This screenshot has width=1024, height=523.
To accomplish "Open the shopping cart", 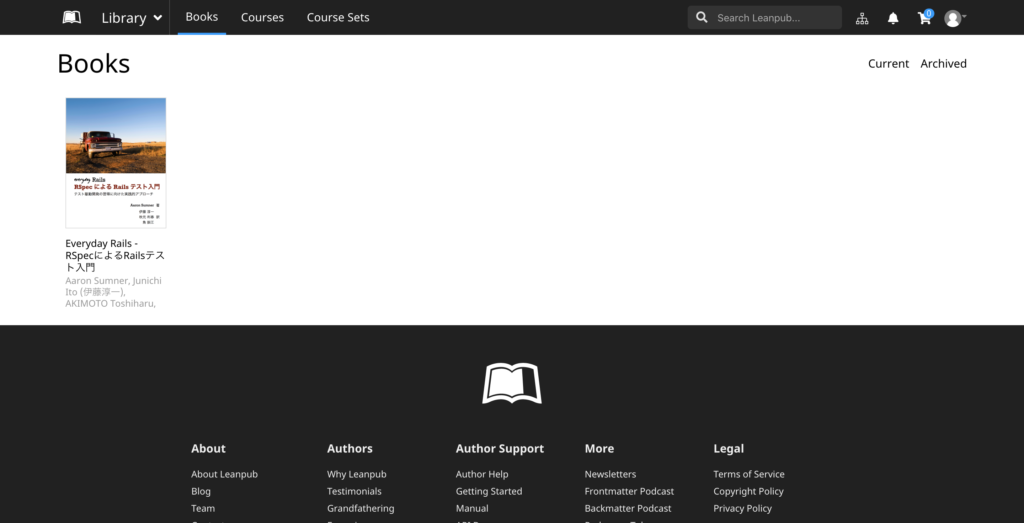I will [x=924, y=18].
